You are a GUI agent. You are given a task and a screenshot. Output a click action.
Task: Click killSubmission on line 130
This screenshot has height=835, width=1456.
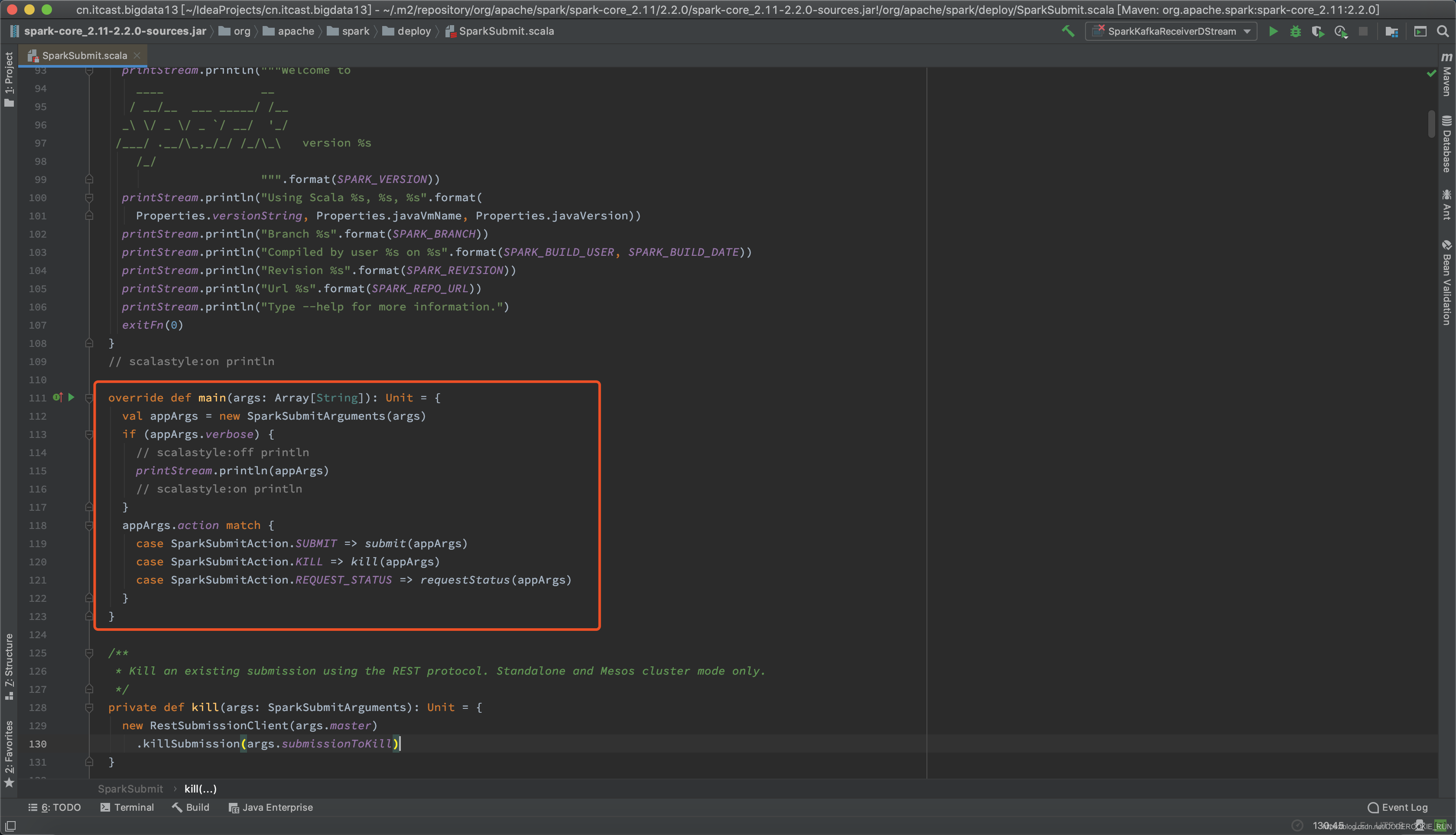coord(191,744)
